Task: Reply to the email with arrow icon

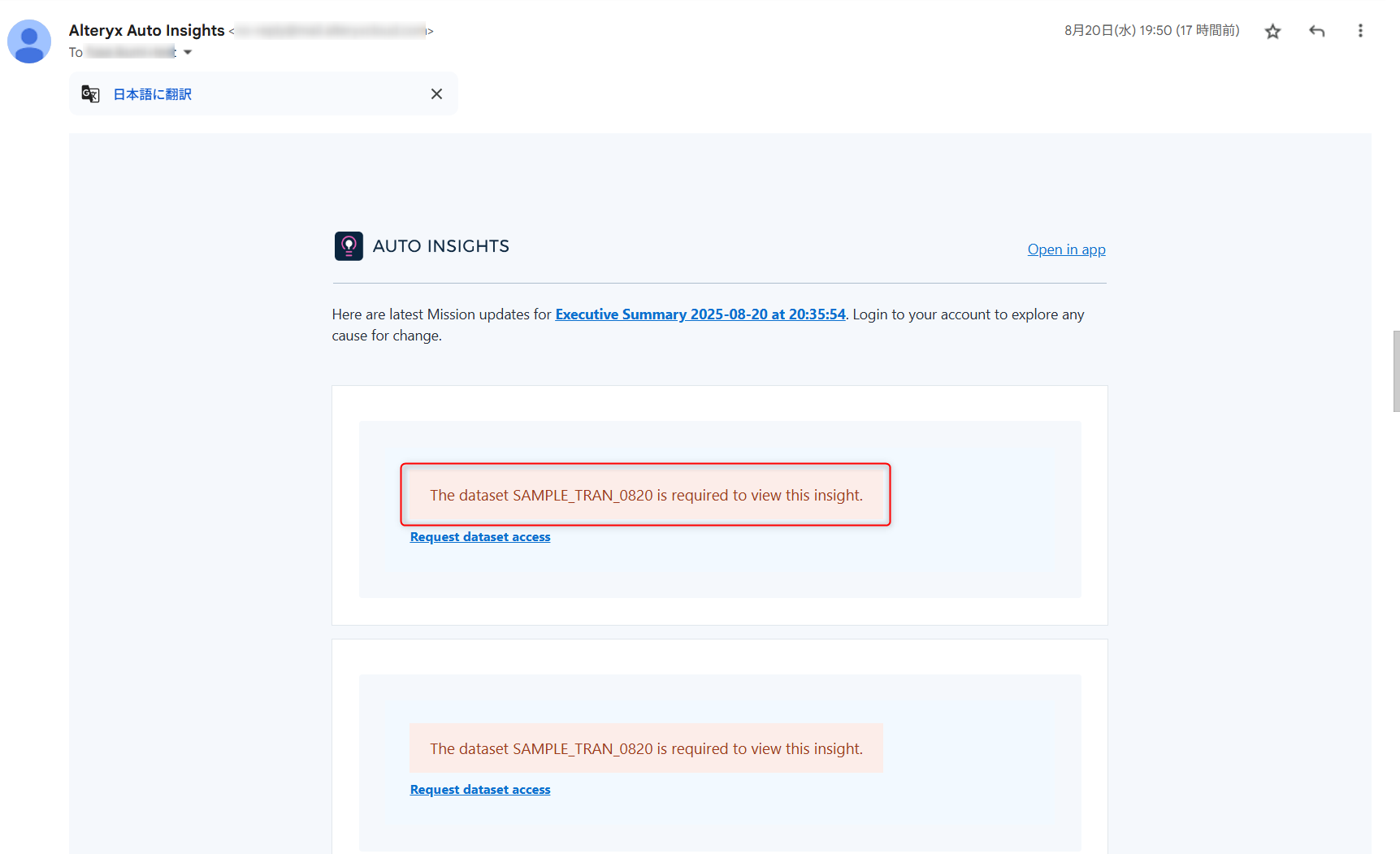Action: pyautogui.click(x=1316, y=31)
